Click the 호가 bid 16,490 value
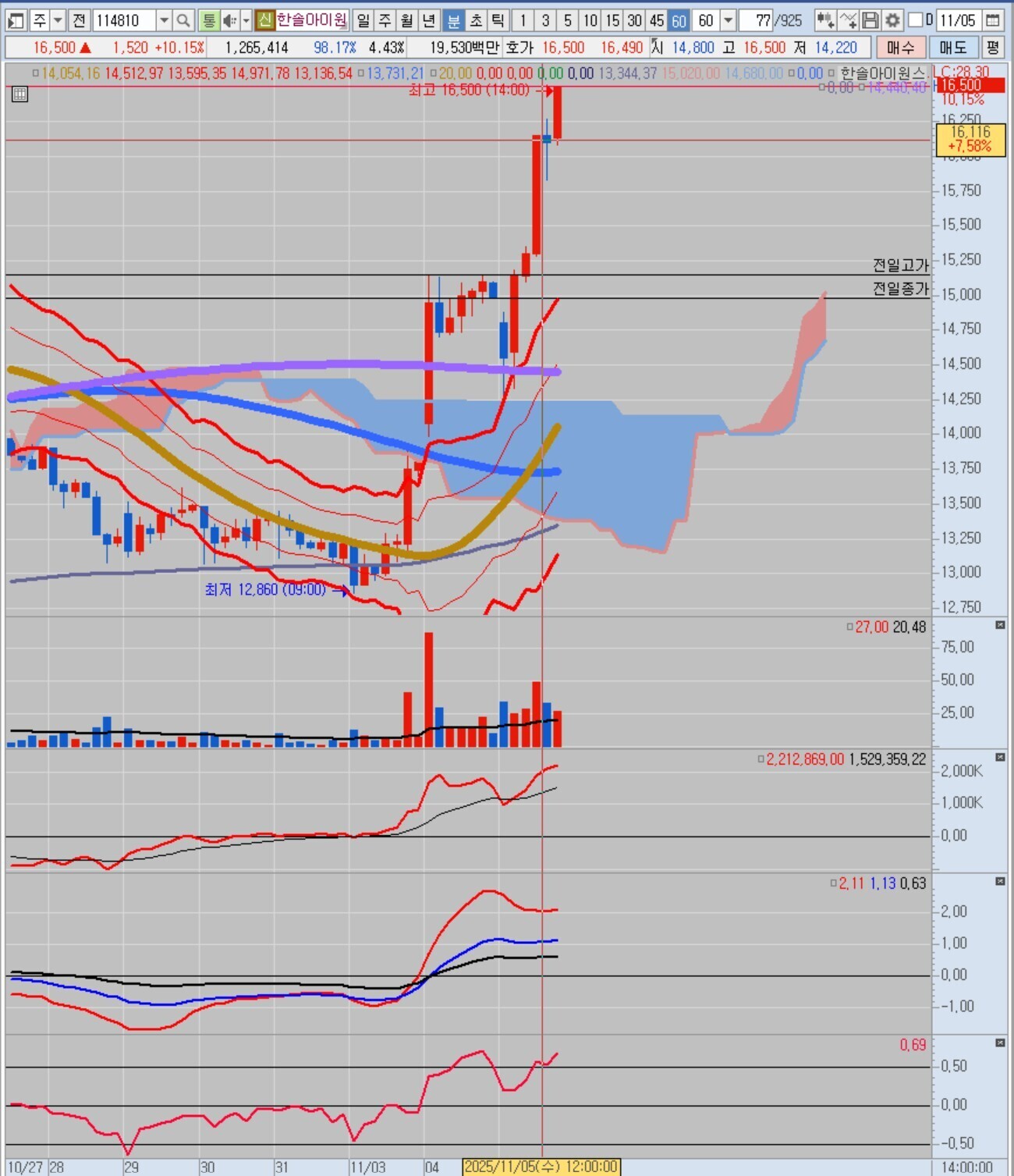The height and width of the screenshot is (1176, 1014). pos(622,48)
